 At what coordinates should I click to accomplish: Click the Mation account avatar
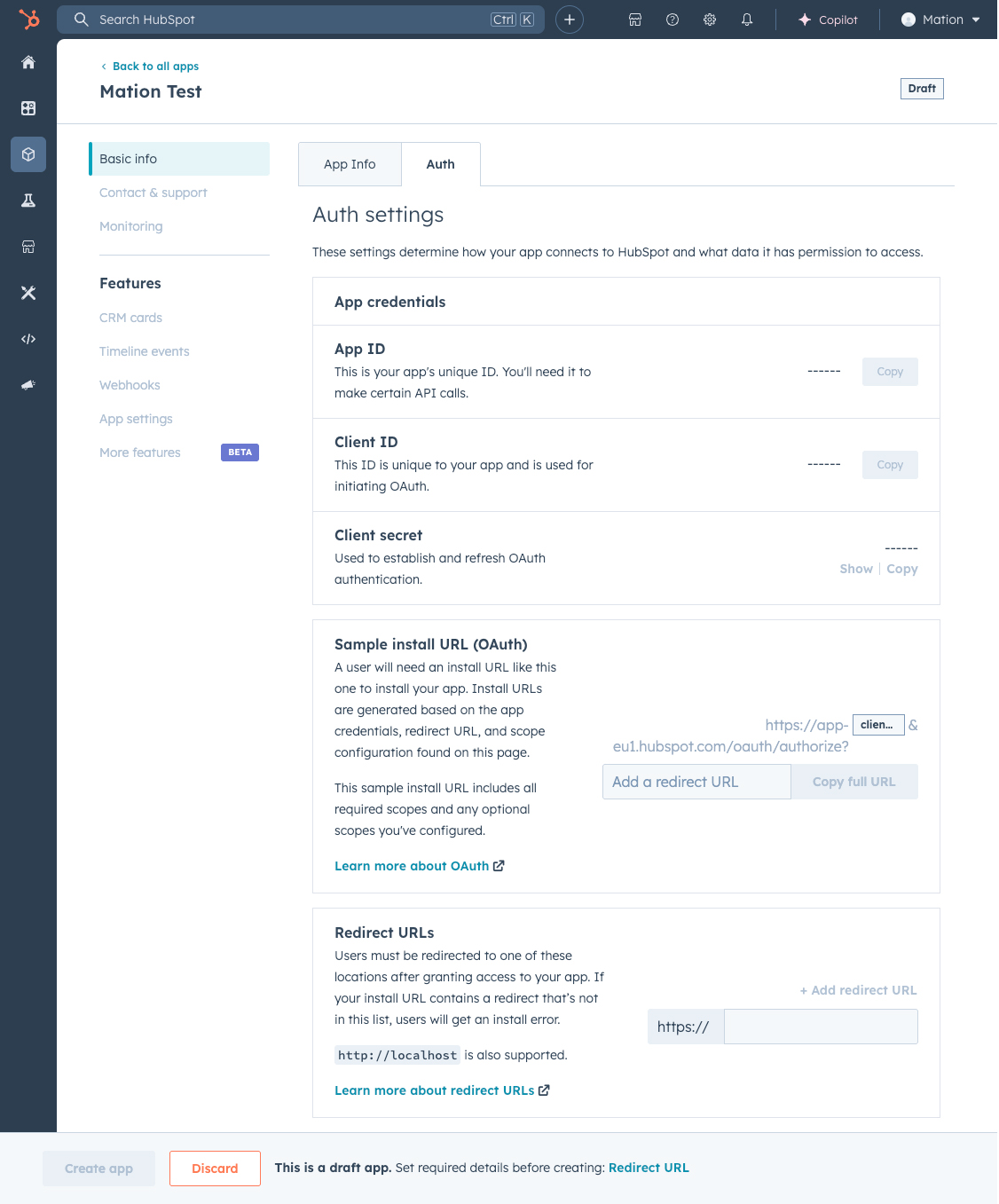909,20
